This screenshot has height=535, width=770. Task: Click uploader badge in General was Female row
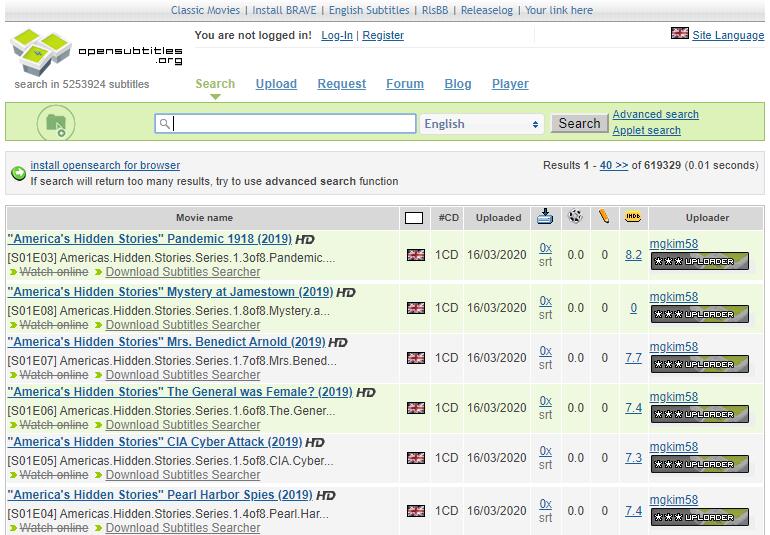tap(700, 415)
